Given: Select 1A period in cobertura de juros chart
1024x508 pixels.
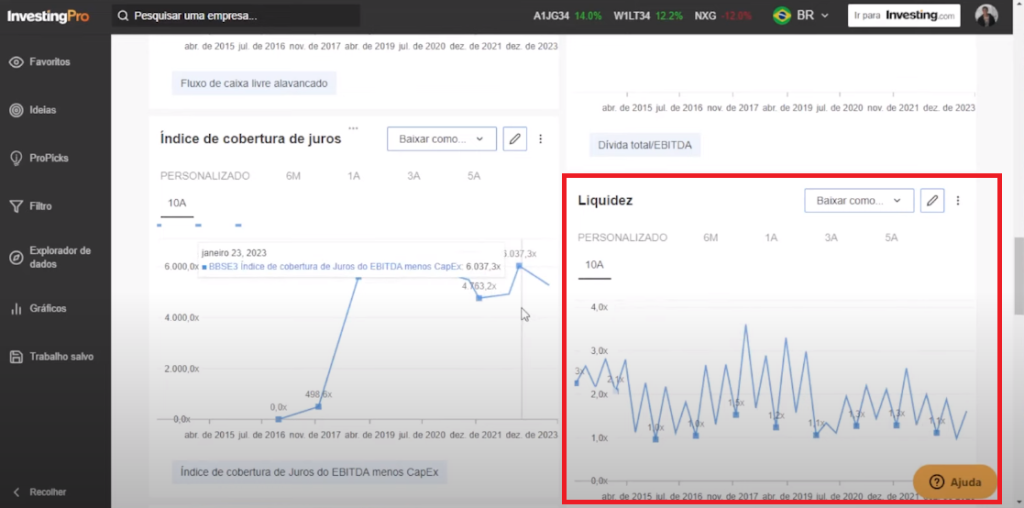Looking at the screenshot, I should 354,176.
